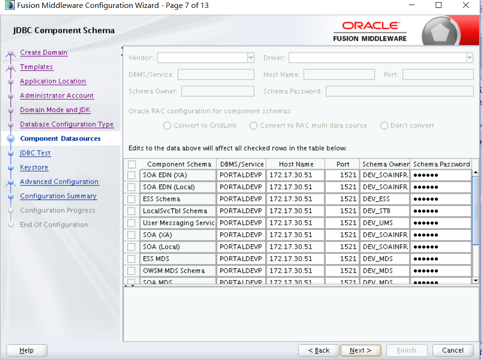The height and width of the screenshot is (360, 482).
Task: Click the Port input field
Action: point(438,74)
